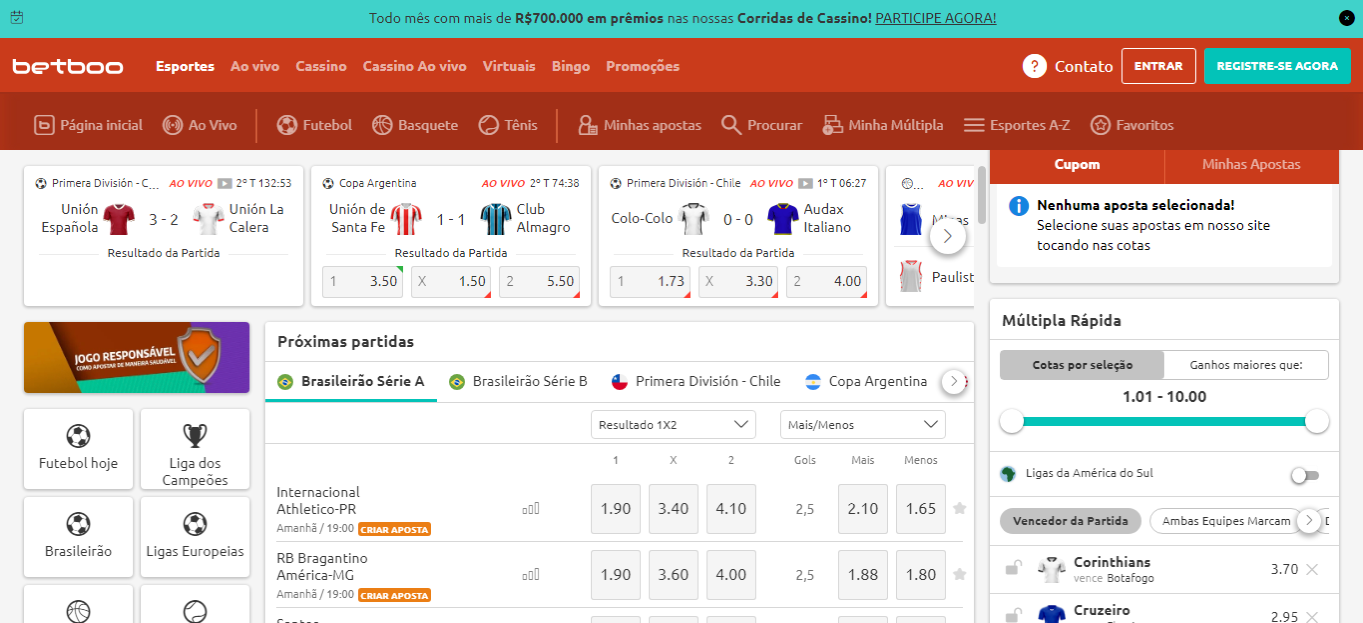The width and height of the screenshot is (1363, 623).
Task: Switch to the Cupom tab
Action: click(x=1077, y=164)
